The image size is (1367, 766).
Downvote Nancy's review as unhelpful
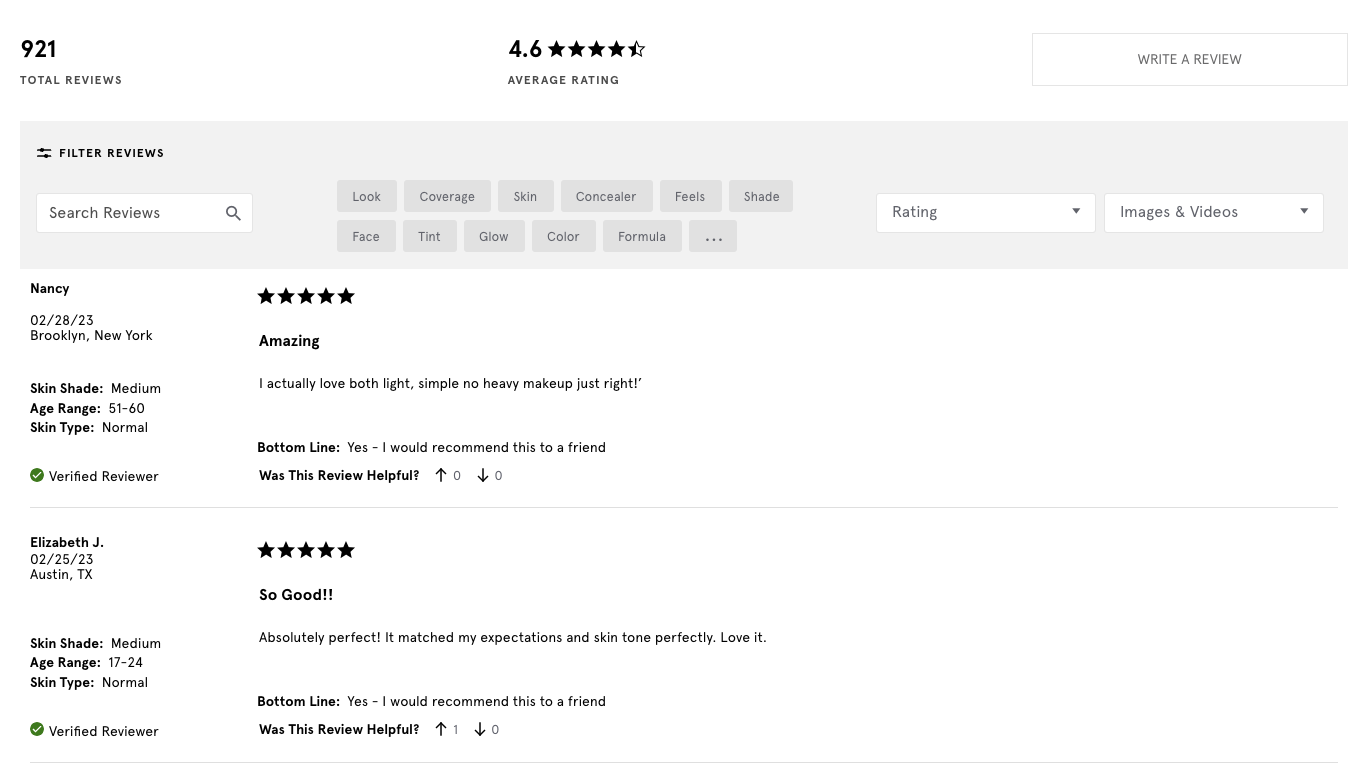483,476
